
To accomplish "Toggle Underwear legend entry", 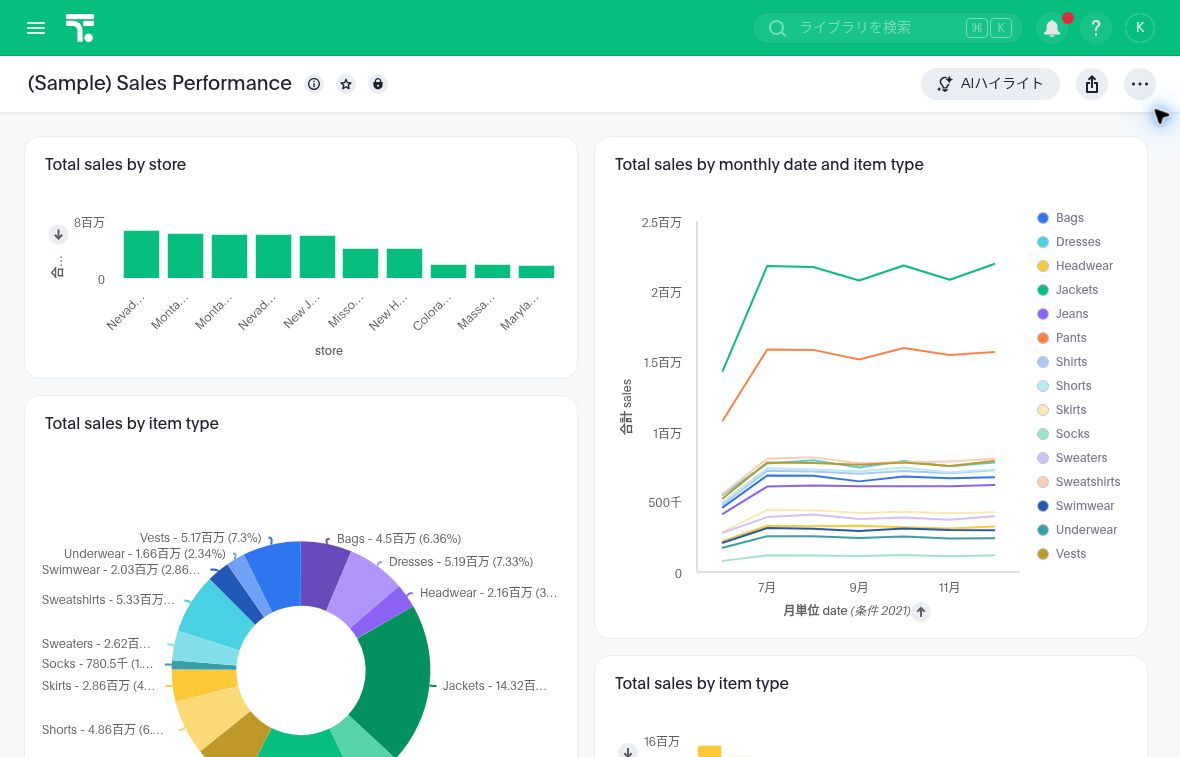I will [1077, 530].
